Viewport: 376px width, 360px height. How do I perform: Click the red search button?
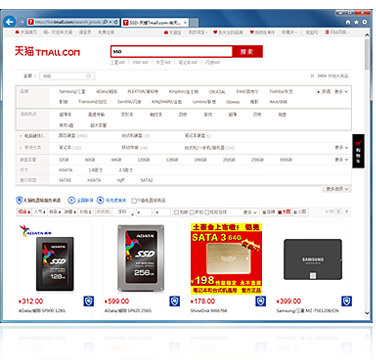247,52
